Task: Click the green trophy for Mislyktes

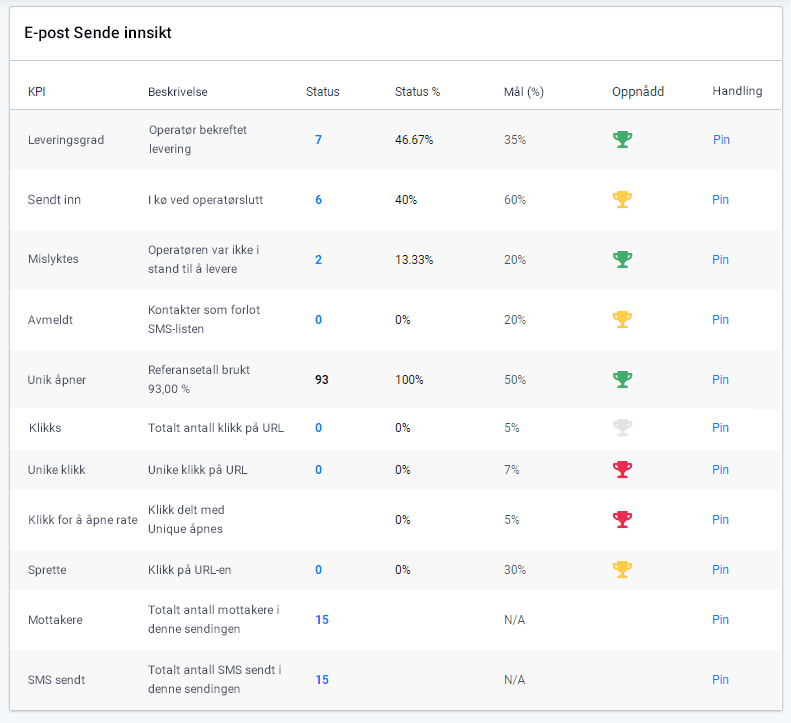Action: 622,259
